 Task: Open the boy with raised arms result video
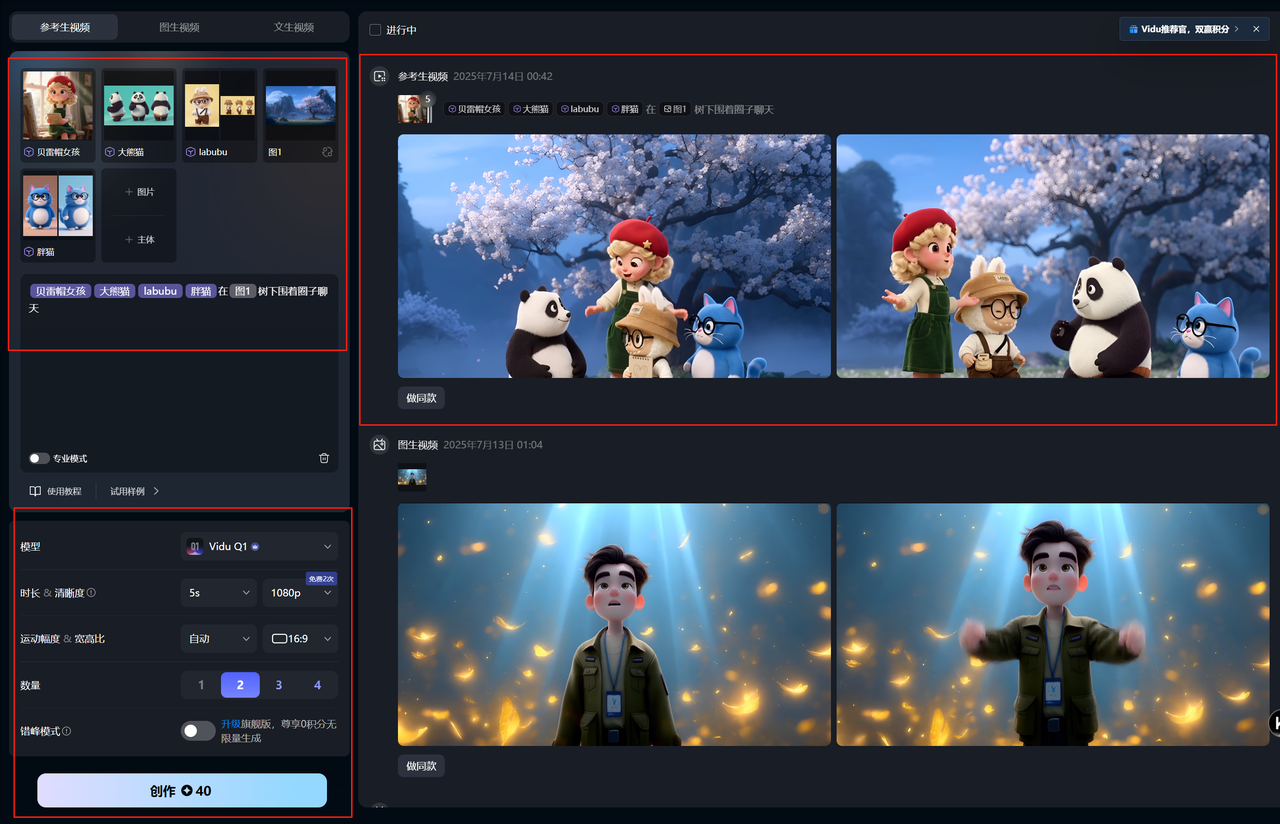tap(1052, 624)
